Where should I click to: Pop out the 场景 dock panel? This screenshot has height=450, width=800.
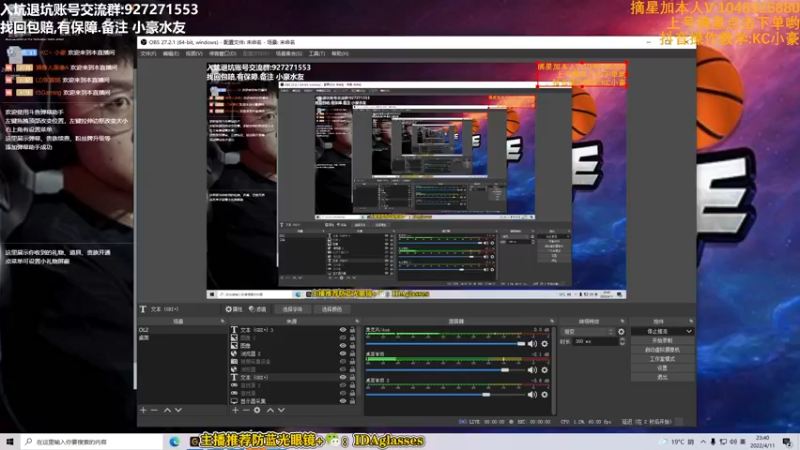pos(222,321)
